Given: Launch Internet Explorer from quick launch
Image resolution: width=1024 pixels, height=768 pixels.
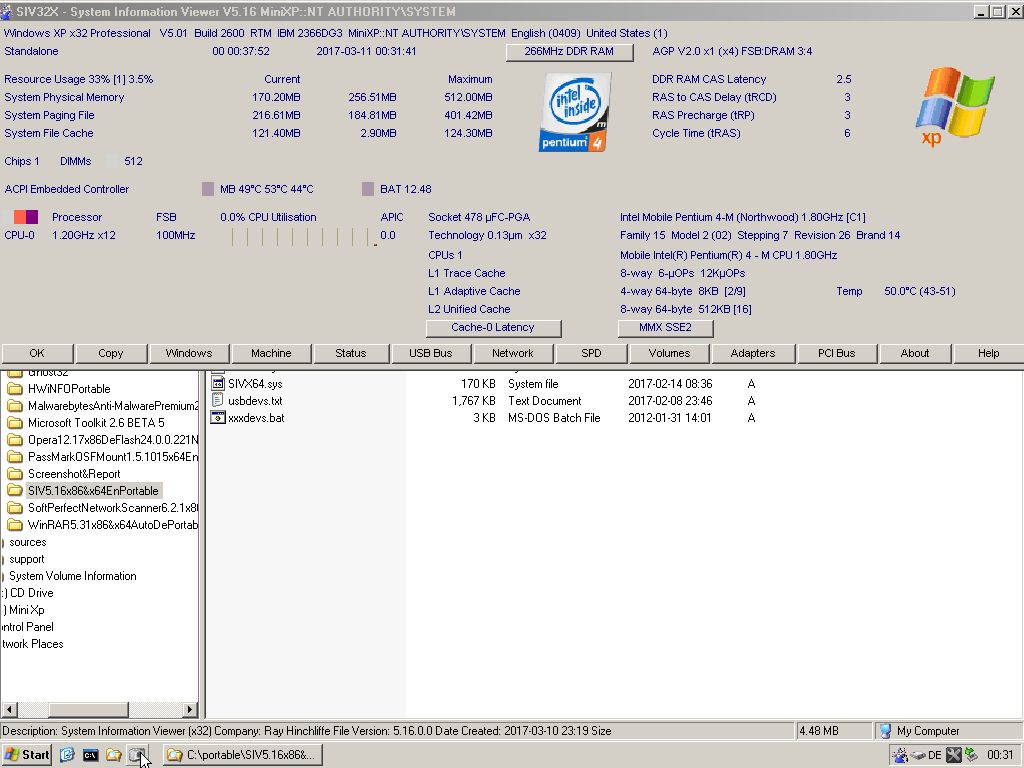Looking at the screenshot, I should point(67,755).
